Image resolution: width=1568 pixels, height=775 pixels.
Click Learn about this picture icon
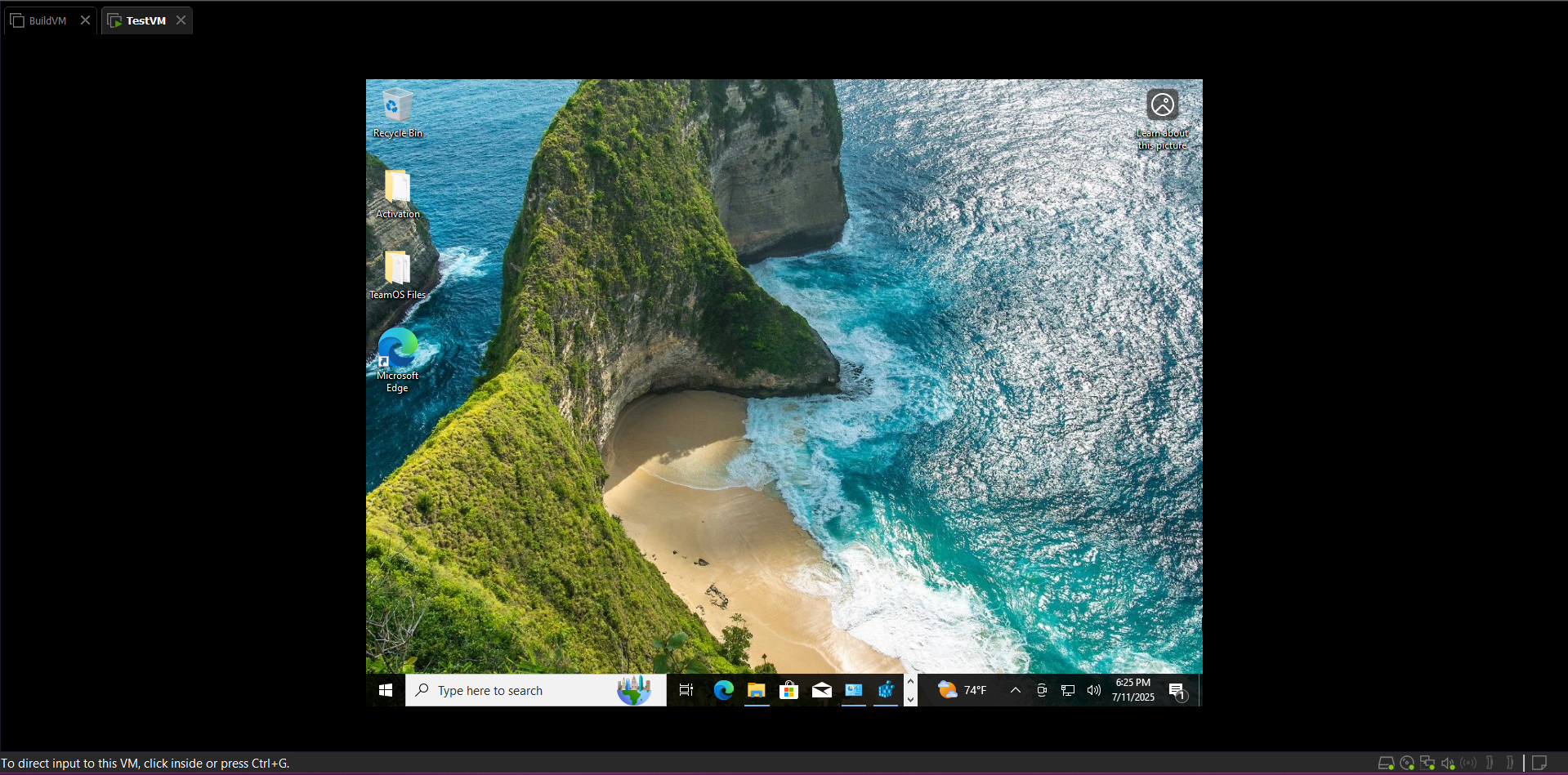1162,120
